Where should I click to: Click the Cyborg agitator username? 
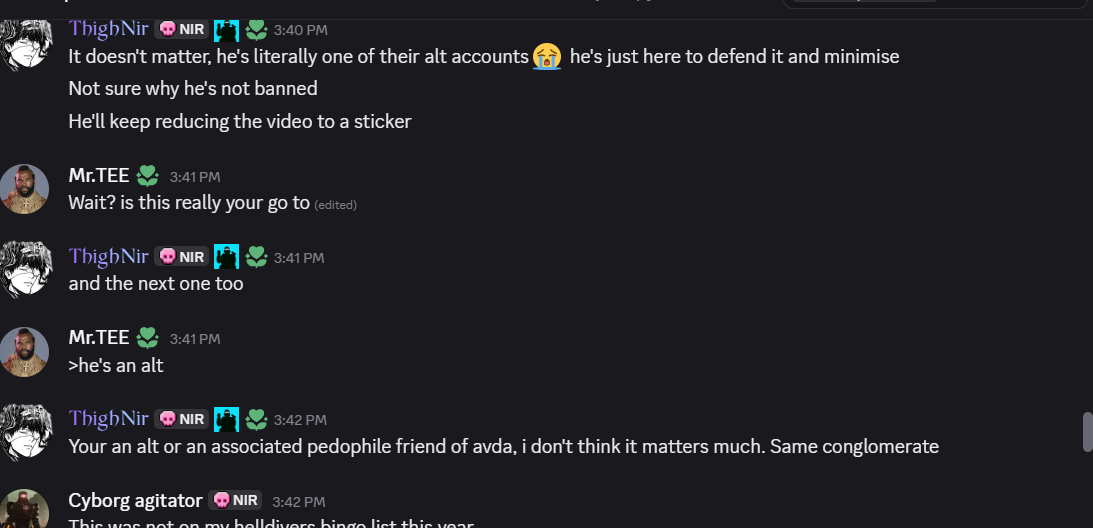(135, 500)
